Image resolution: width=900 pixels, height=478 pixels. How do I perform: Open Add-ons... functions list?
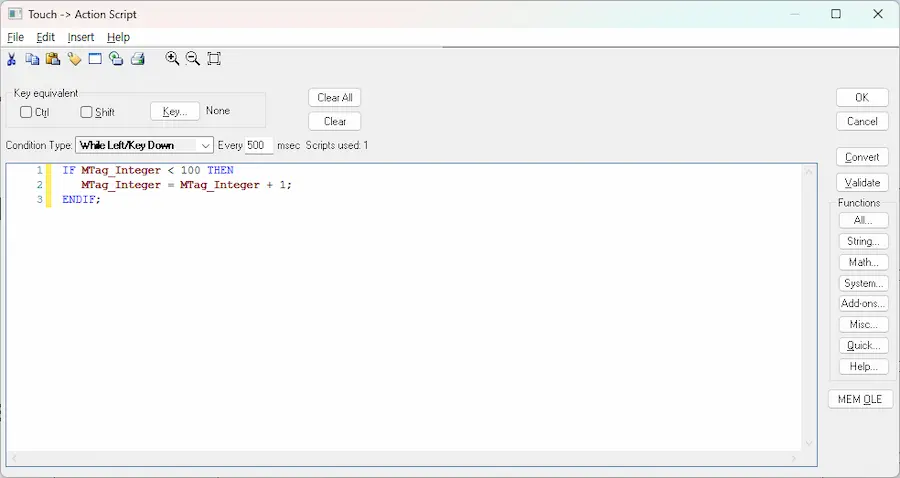[x=863, y=304]
